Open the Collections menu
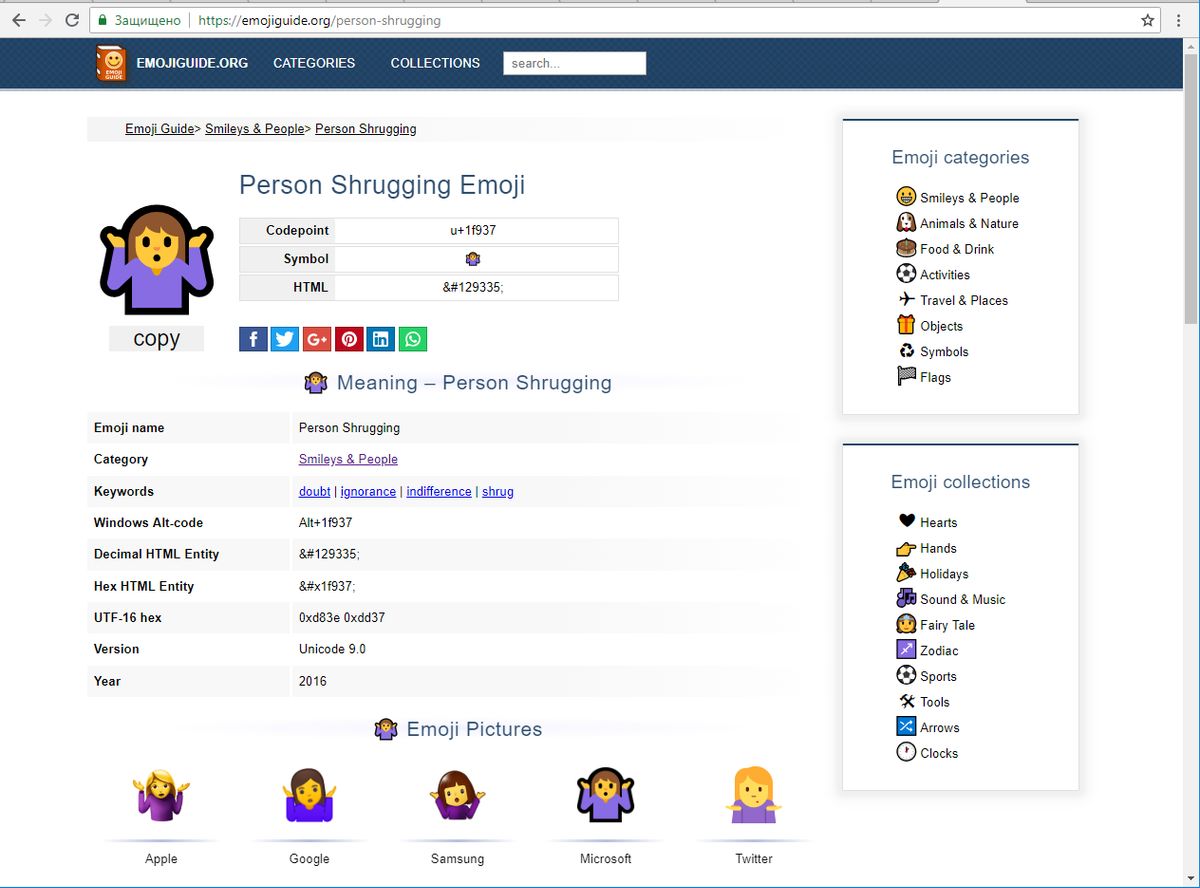The width and height of the screenshot is (1200, 888). 435,63
